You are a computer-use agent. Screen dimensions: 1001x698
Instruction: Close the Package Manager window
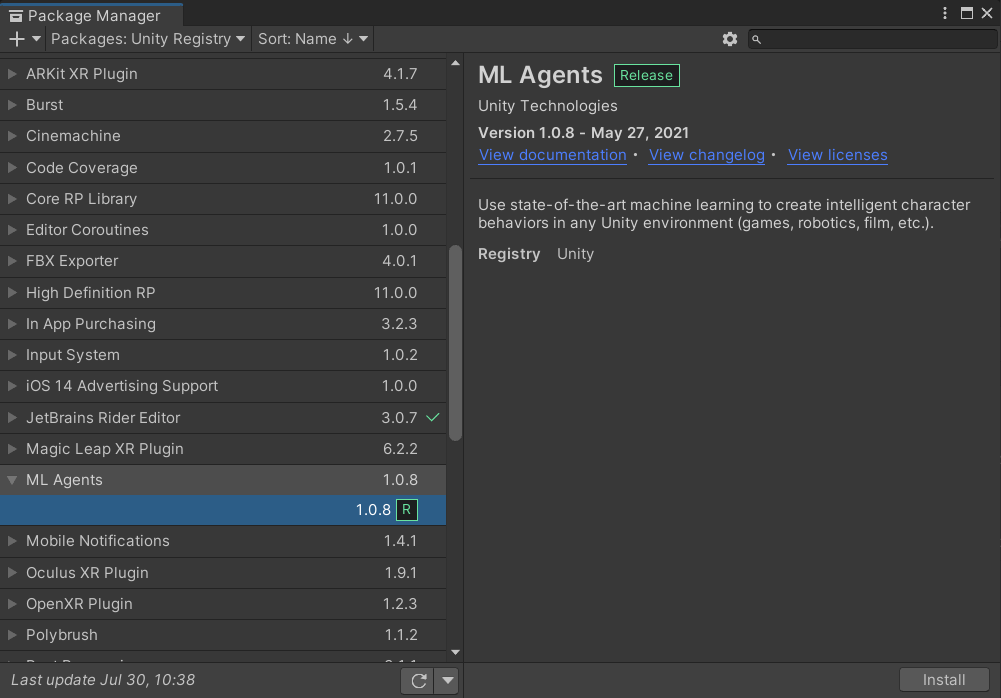[x=987, y=13]
